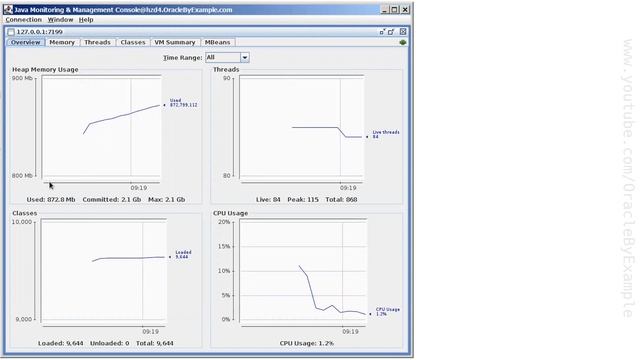Click the 'Loaded: 9,644' classes value
Image resolution: width=640 pixels, height=360 pixels.
pyautogui.click(x=60, y=343)
